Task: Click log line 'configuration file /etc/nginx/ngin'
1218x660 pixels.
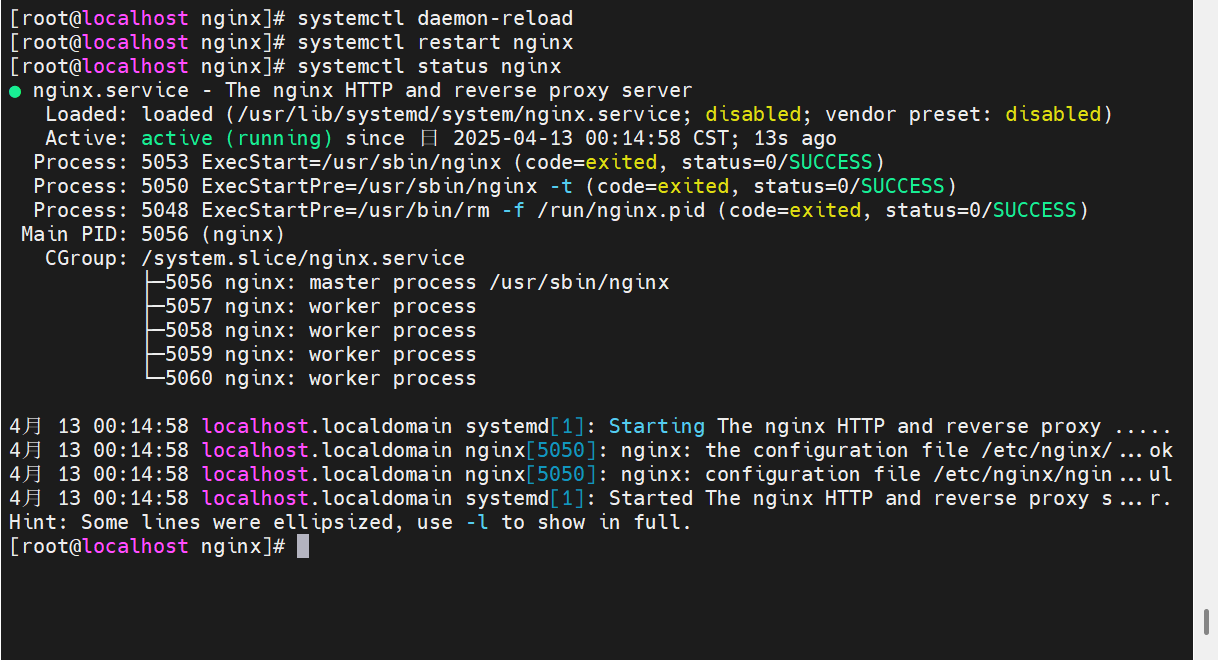Action: pyautogui.click(x=590, y=474)
